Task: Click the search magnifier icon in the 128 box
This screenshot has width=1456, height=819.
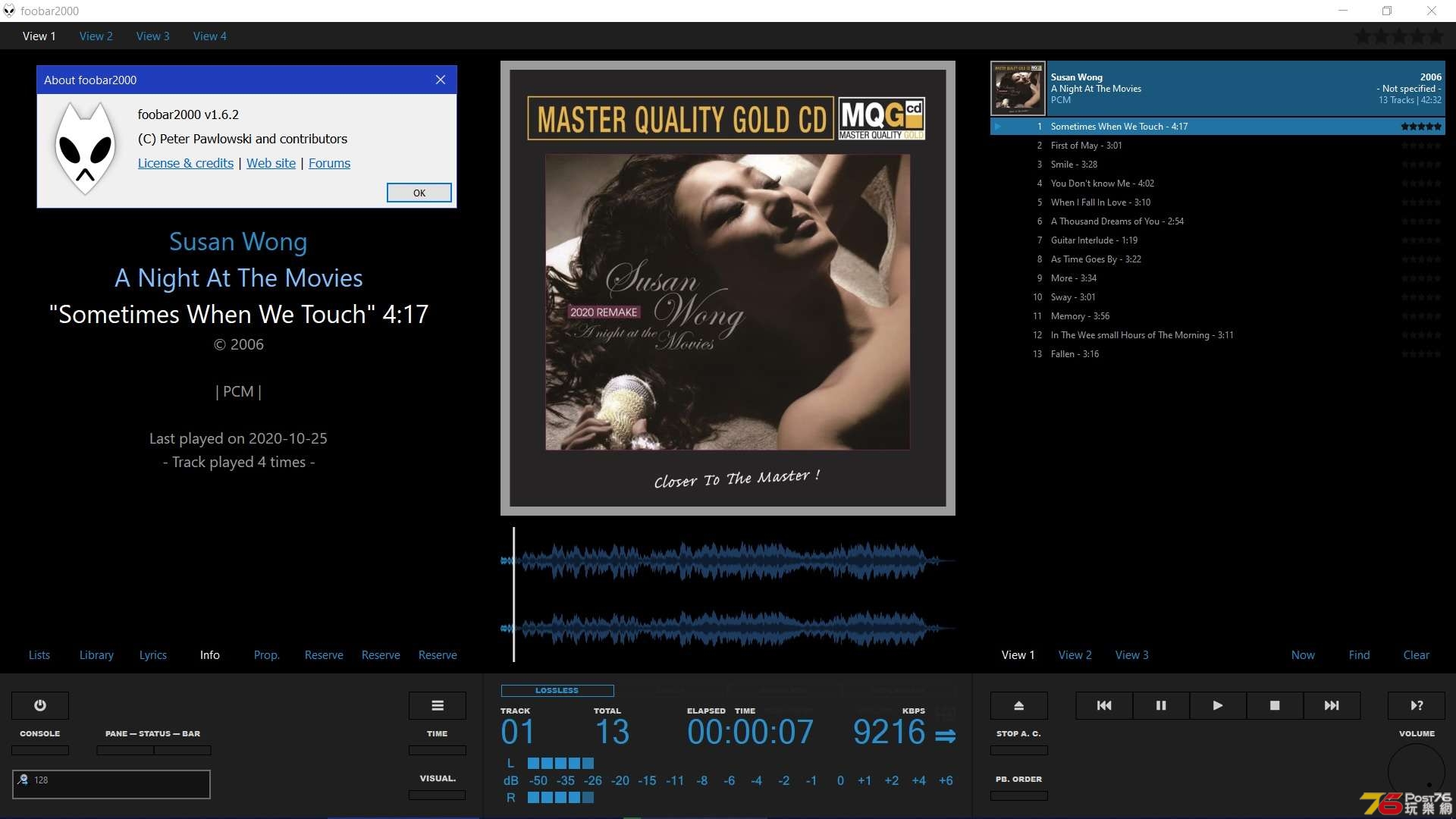Action: coord(24,780)
